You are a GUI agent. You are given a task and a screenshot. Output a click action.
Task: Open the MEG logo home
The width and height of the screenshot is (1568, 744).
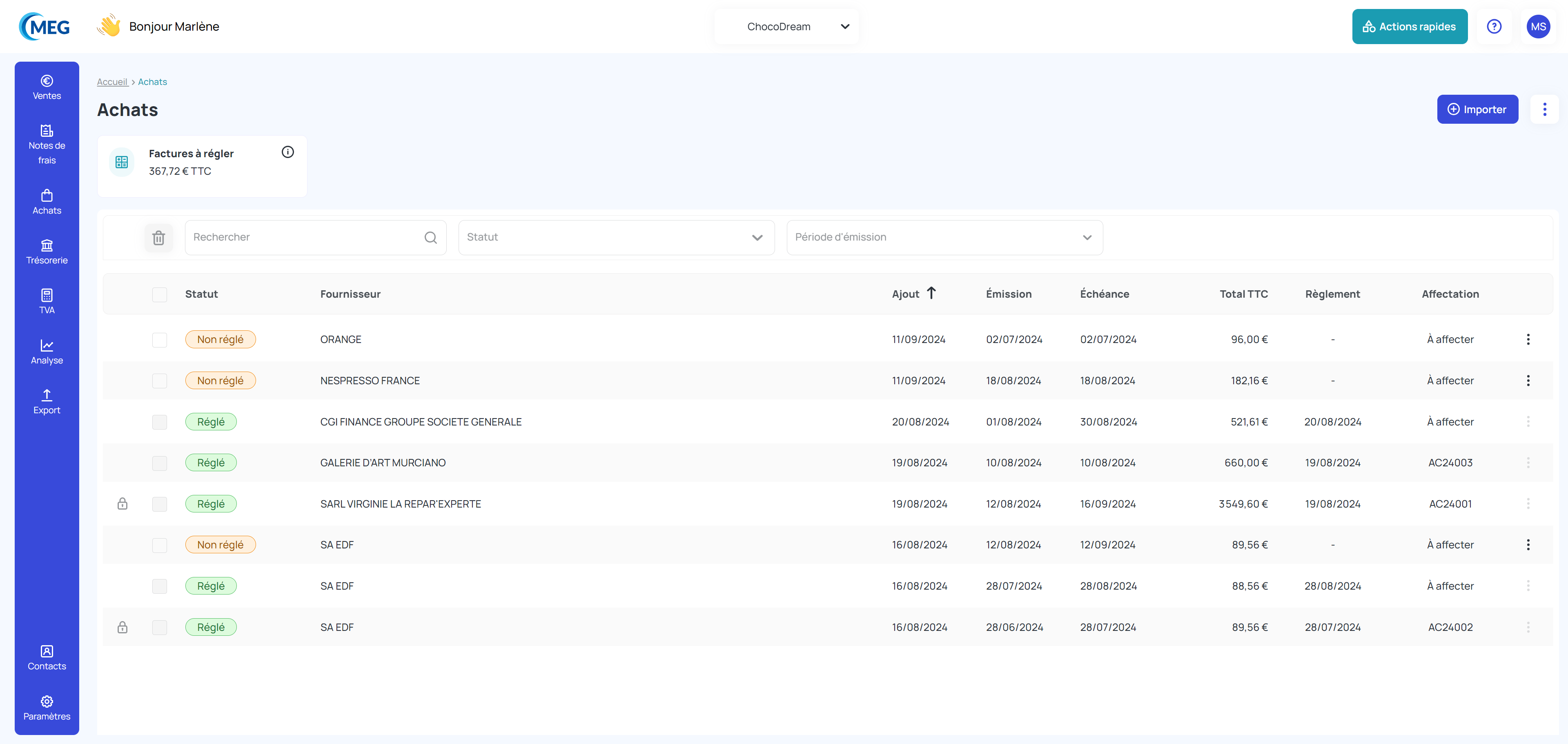coord(45,26)
